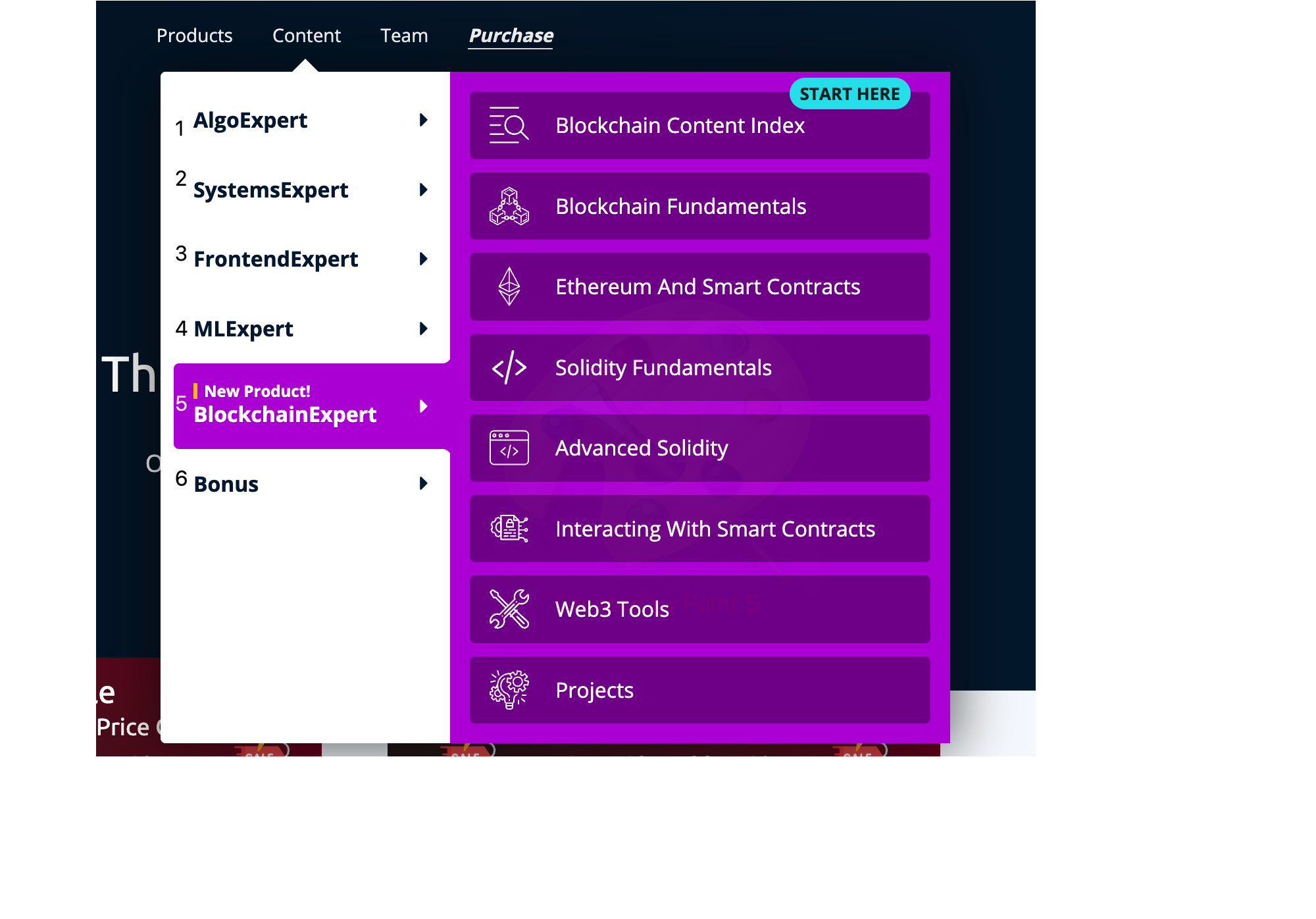Click the code brackets icon for Solidity Fundamentals
Viewport: 1316px width, 919px height.
[509, 367]
